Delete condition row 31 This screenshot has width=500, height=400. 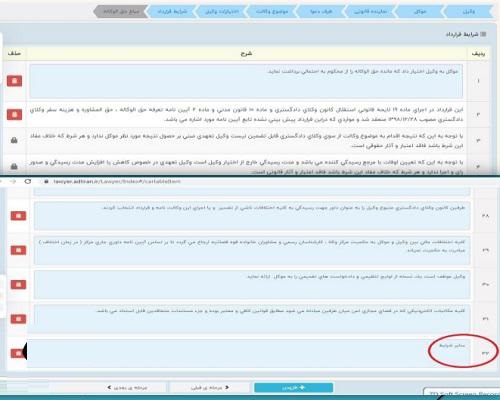[18, 319]
